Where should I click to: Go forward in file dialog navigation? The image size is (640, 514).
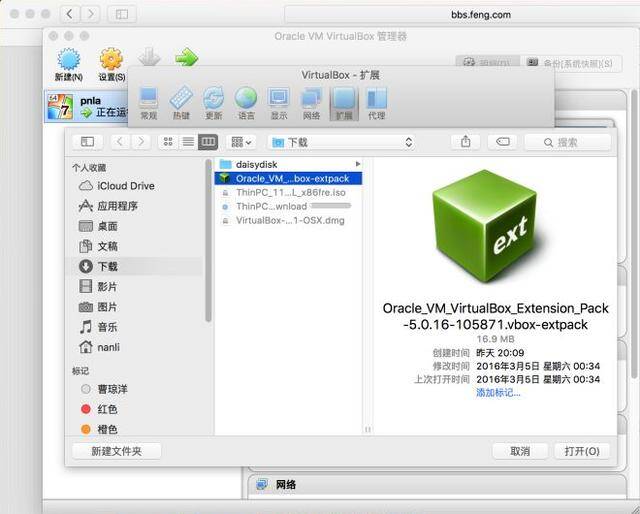tap(141, 142)
